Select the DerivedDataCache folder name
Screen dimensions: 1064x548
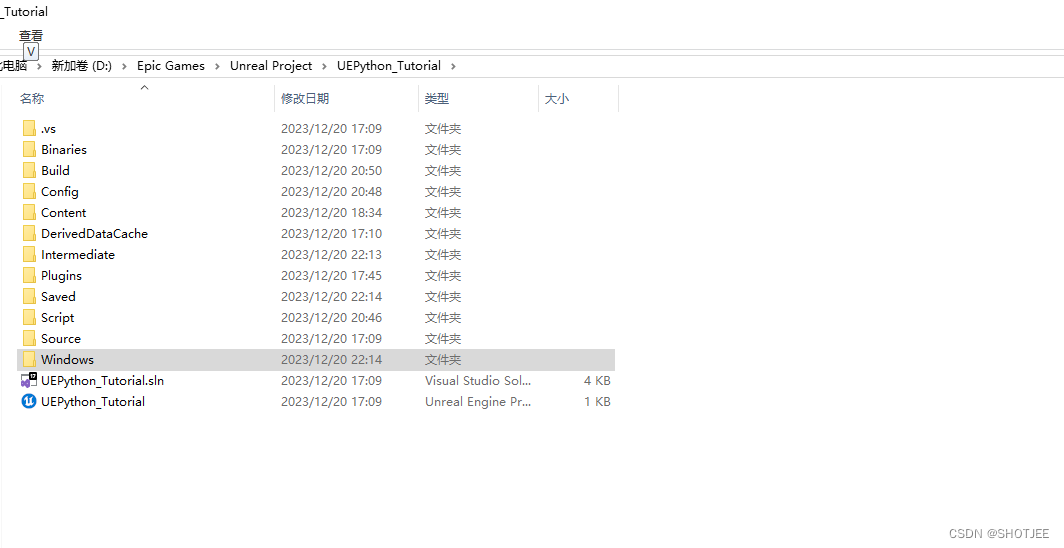94,234
